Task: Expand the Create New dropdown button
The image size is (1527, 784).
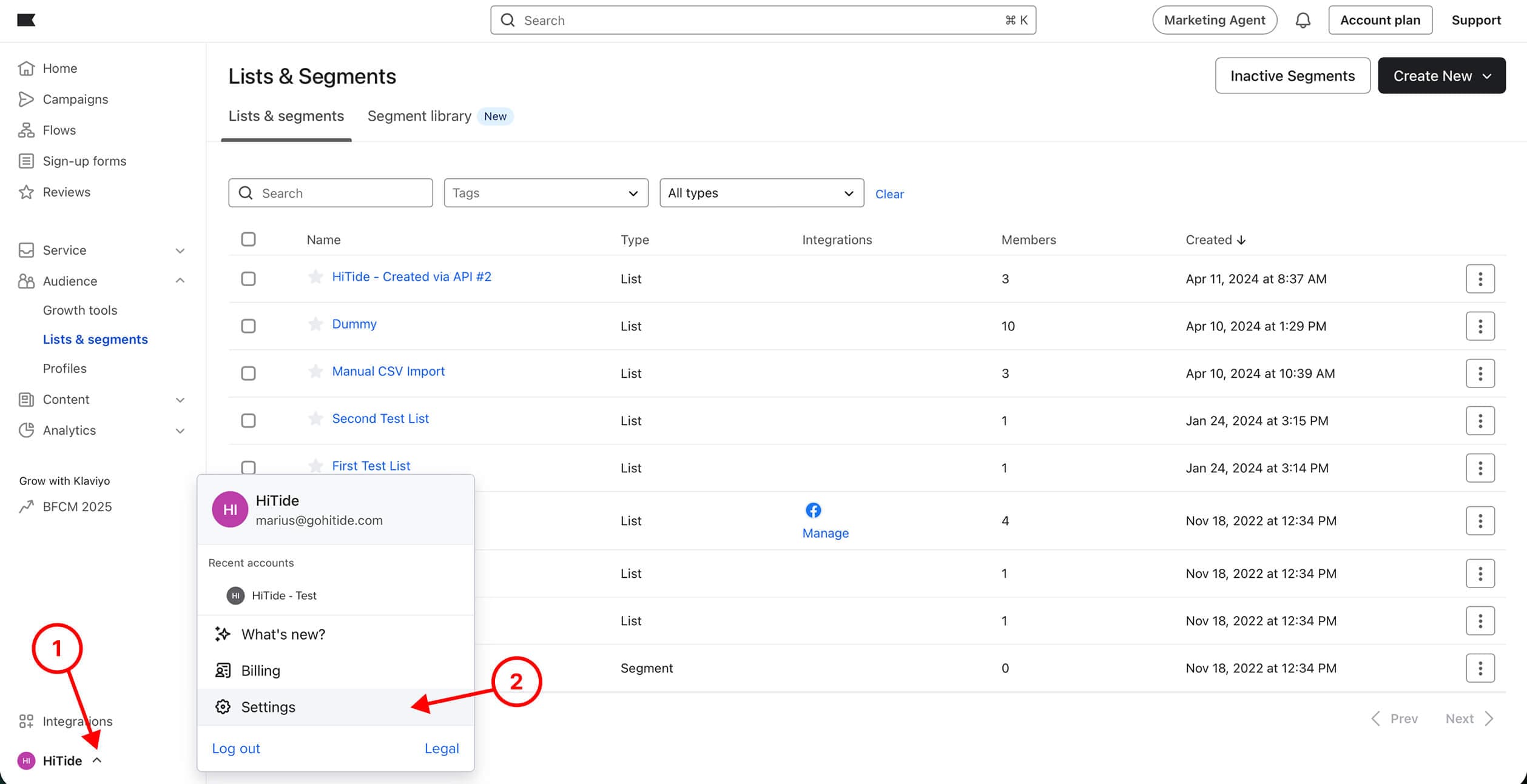Action: coord(1441,76)
